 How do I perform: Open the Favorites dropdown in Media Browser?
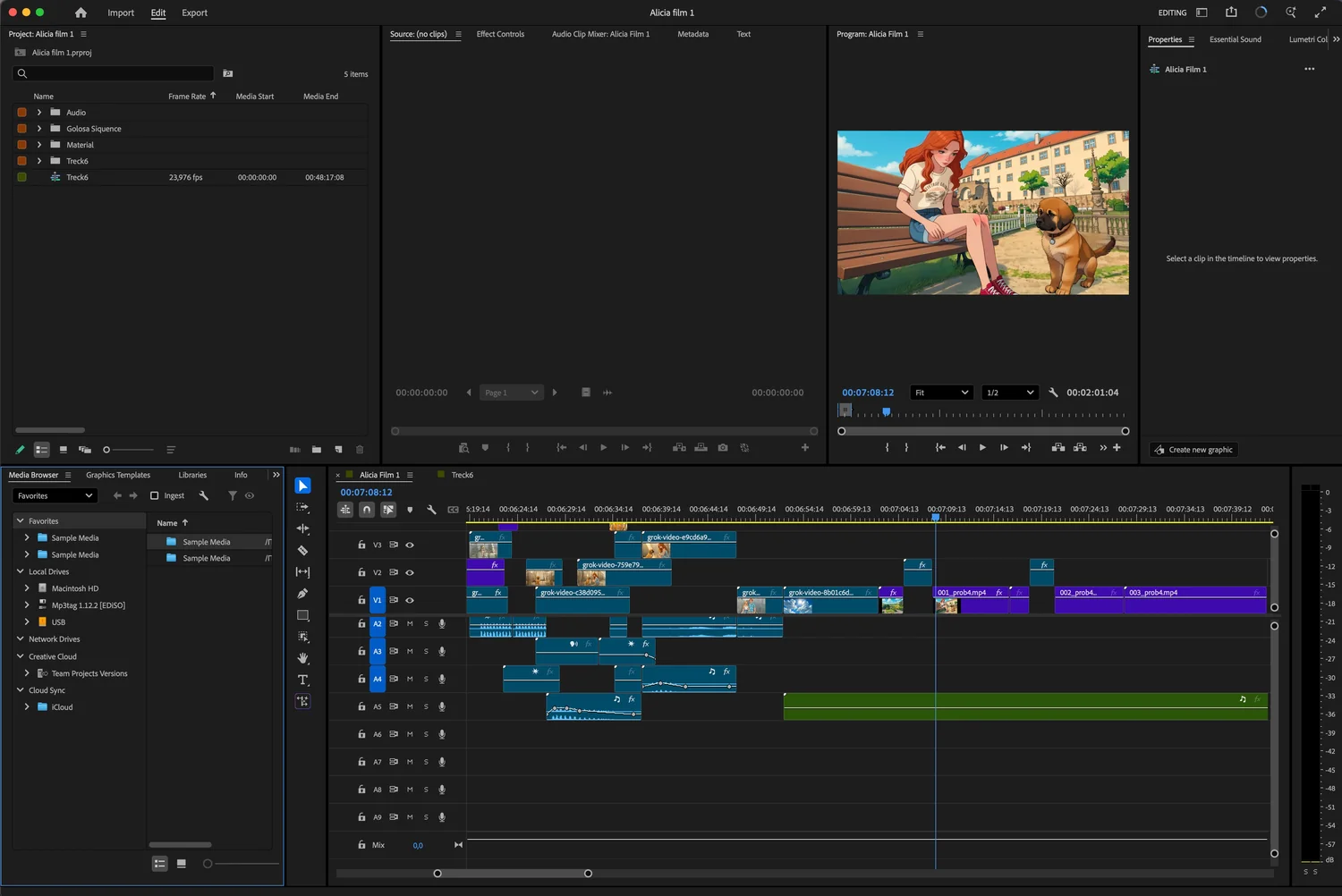click(55, 495)
